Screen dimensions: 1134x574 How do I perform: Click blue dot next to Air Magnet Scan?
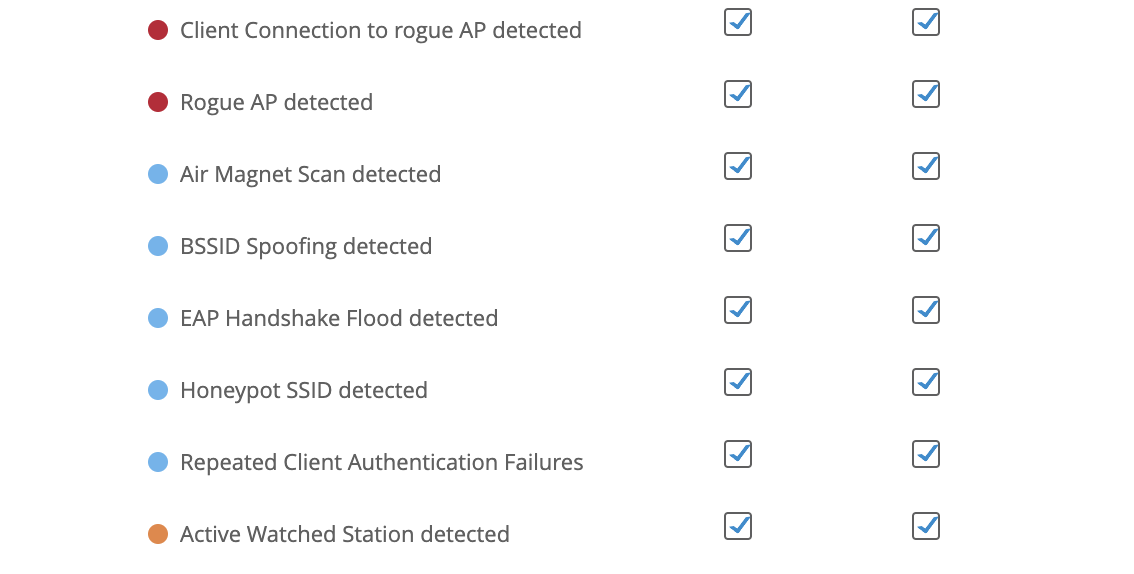click(158, 174)
